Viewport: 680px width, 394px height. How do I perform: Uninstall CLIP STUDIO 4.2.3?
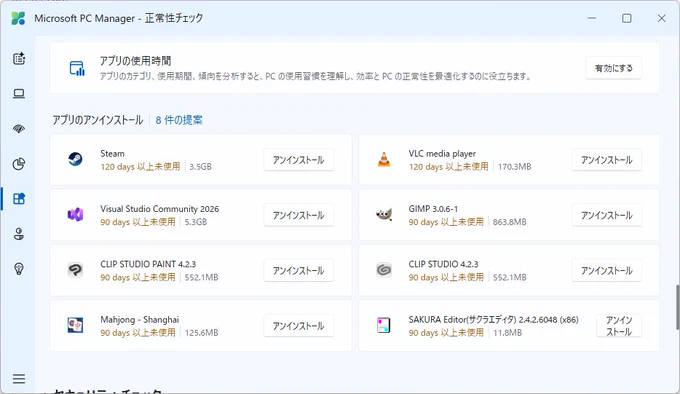607,270
